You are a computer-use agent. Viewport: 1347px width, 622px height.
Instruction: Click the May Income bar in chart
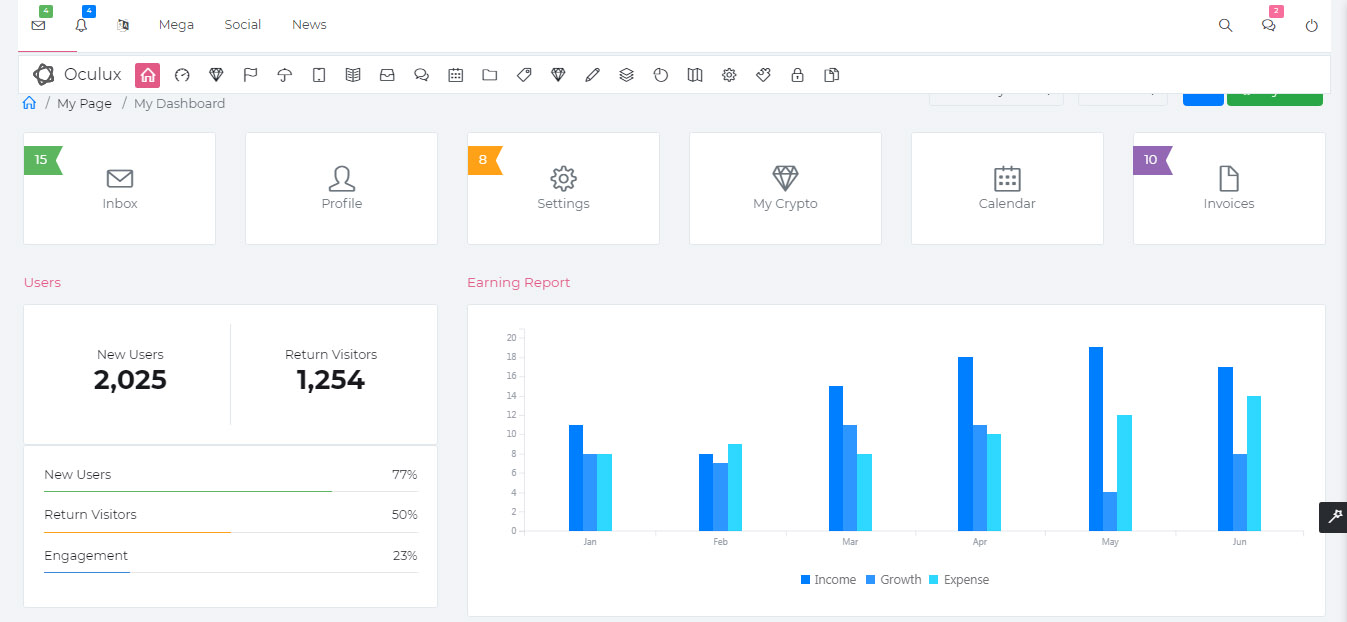(1096, 439)
